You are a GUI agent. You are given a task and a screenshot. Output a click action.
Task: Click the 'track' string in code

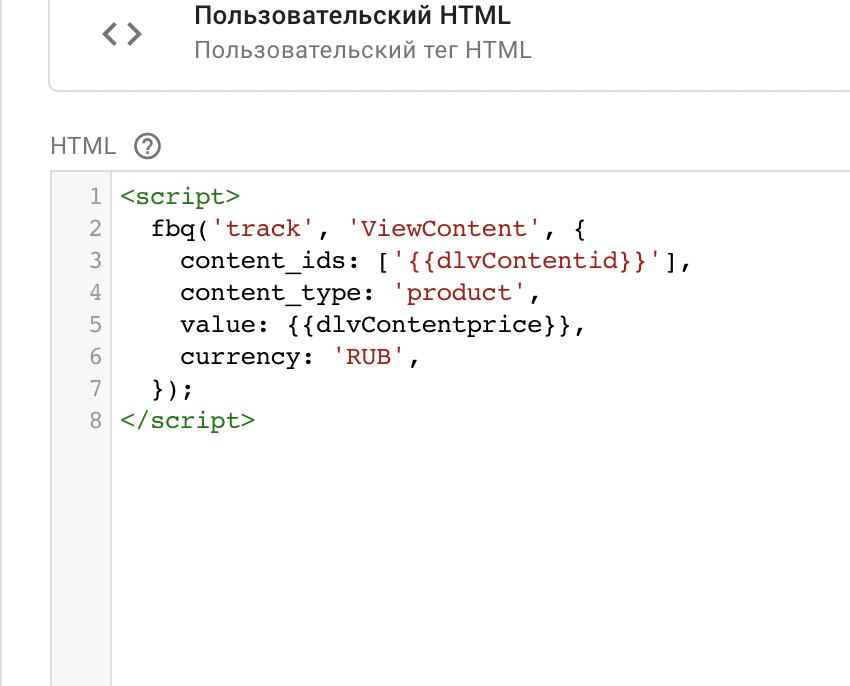263,229
